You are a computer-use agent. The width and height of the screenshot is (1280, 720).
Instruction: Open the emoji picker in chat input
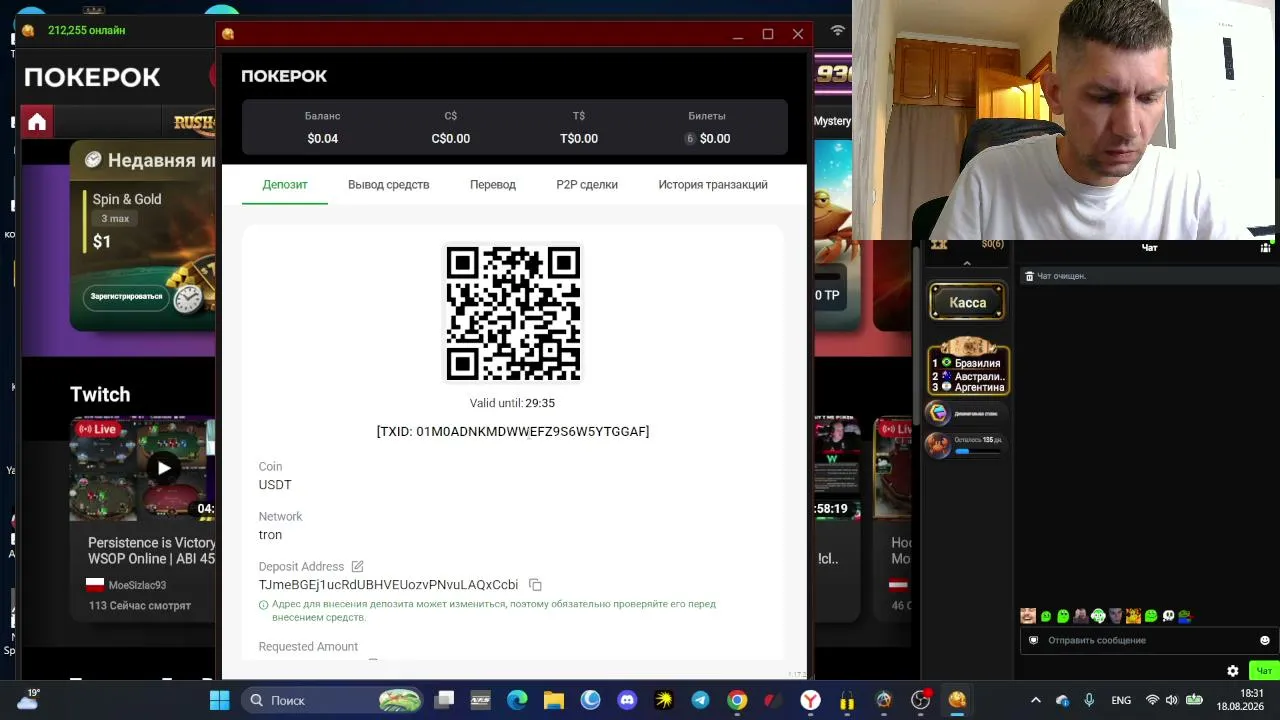pos(1265,641)
